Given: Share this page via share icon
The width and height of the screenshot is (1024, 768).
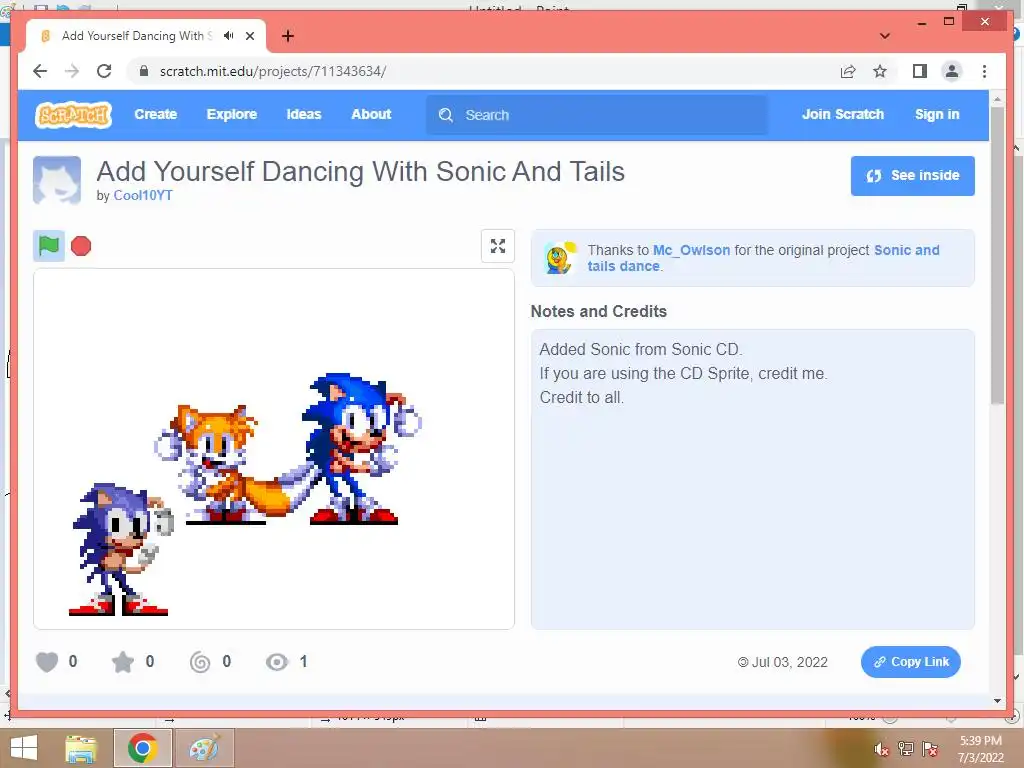Looking at the screenshot, I should click(848, 71).
